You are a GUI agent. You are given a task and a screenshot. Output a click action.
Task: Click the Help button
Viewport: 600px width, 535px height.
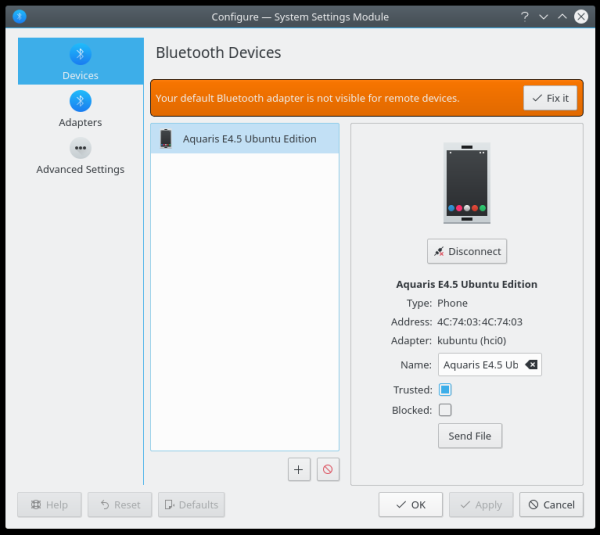(49, 505)
